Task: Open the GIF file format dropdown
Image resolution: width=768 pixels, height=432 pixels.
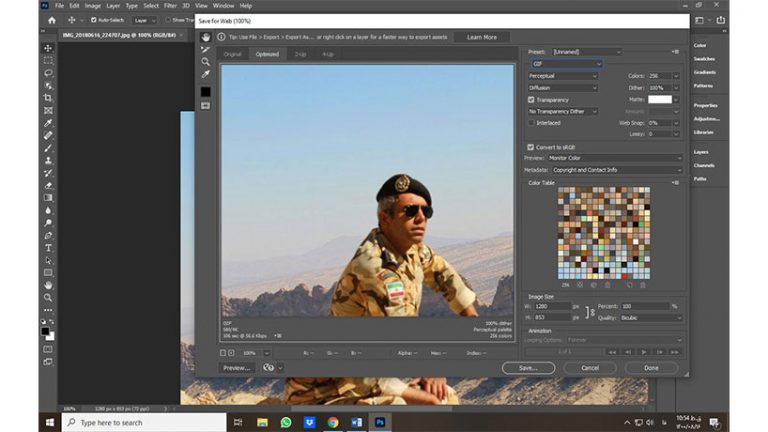Action: coord(567,64)
